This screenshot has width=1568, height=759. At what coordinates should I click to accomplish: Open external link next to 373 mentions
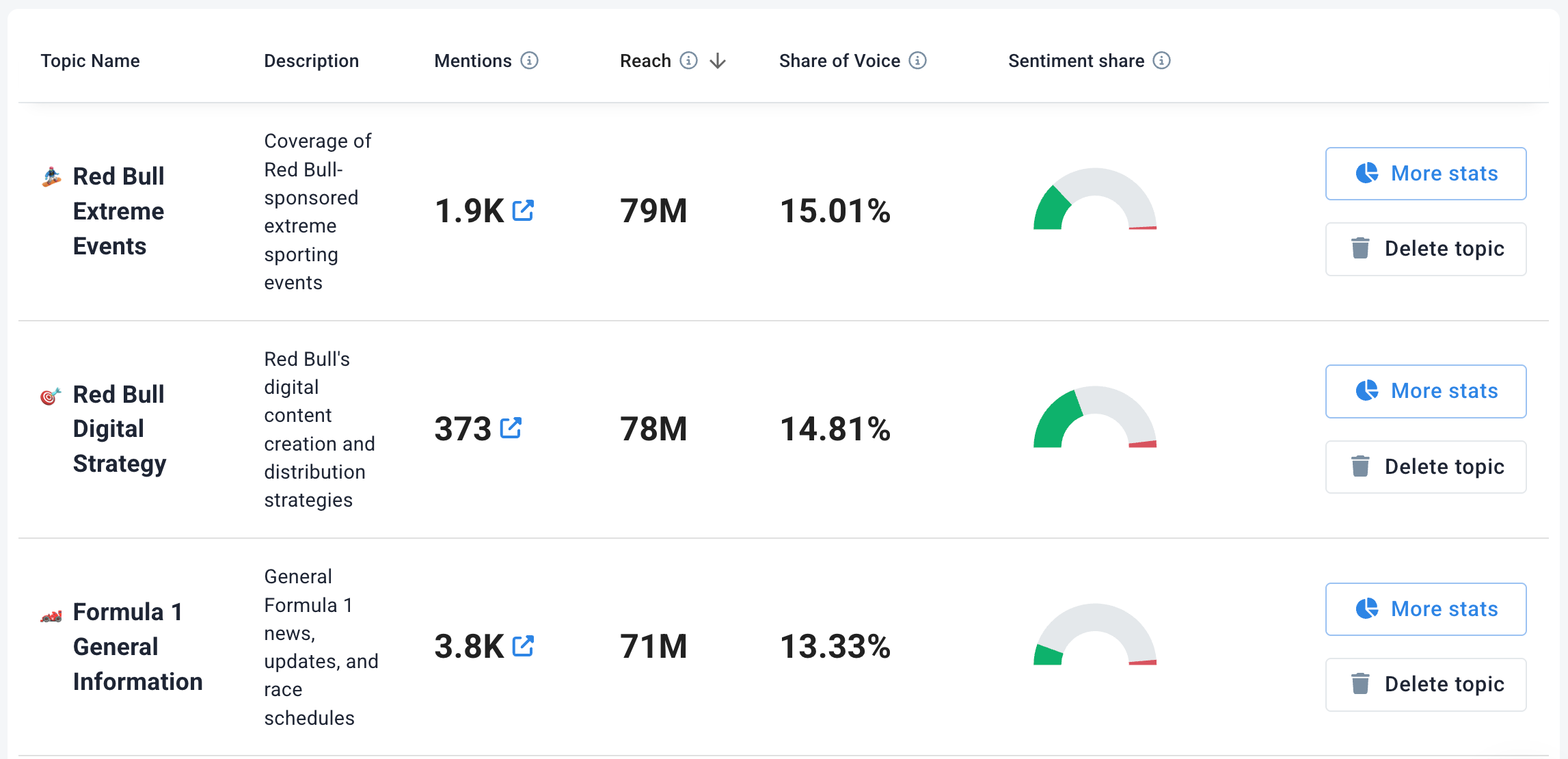click(511, 428)
